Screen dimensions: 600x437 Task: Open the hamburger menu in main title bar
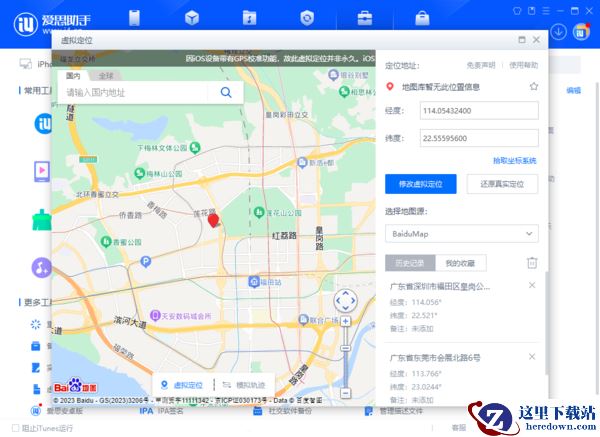pyautogui.click(x=546, y=11)
